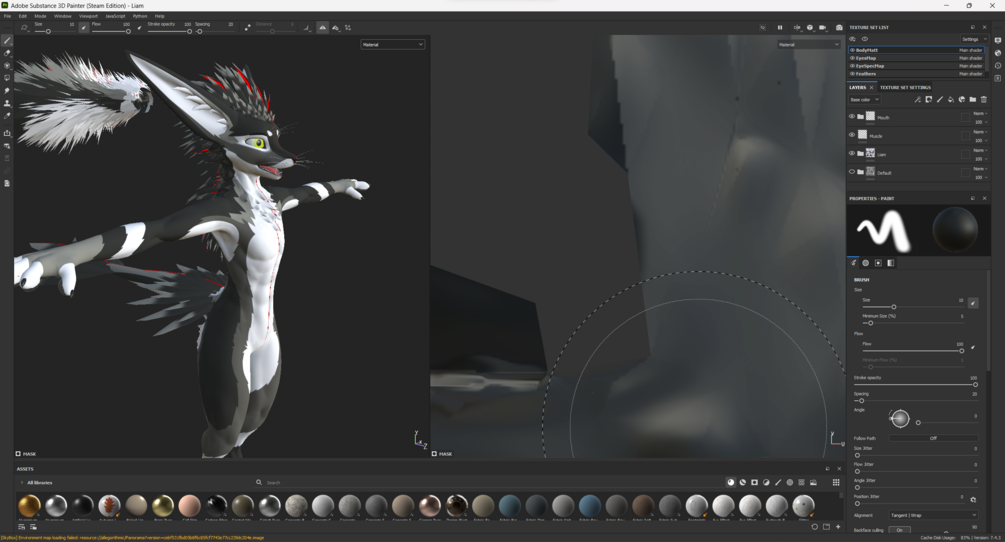Open Alignment Tangent | Wrap dropdown
Image resolution: width=1005 pixels, height=542 pixels.
(x=933, y=514)
